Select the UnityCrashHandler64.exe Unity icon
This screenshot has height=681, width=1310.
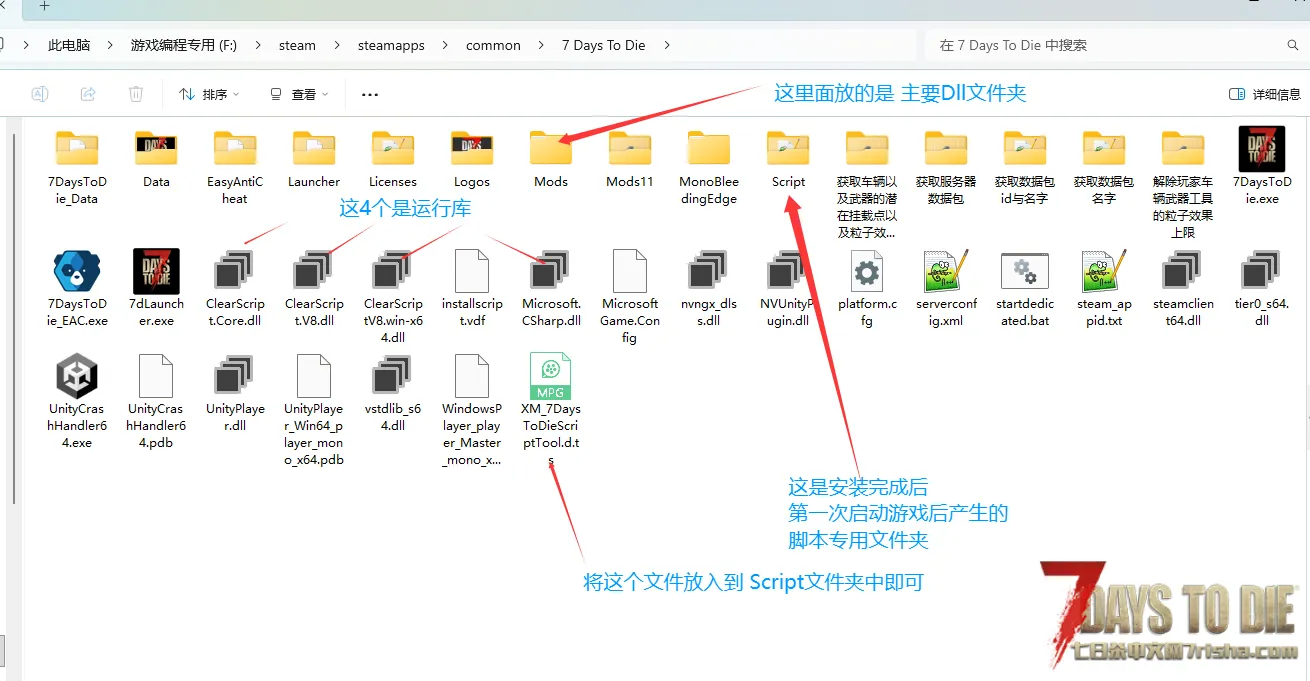pos(78,377)
